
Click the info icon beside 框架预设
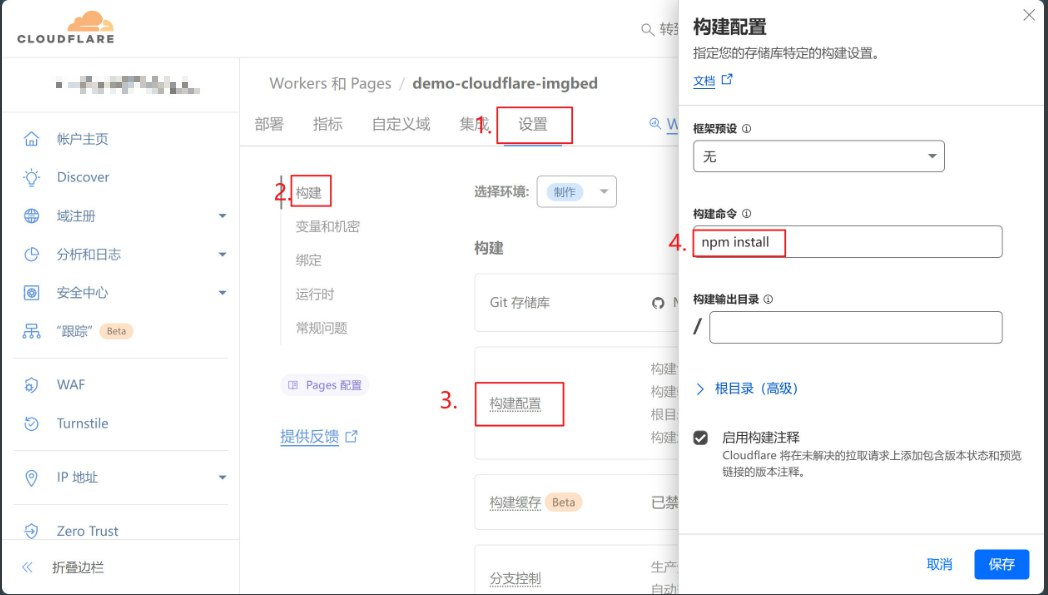[x=747, y=129]
